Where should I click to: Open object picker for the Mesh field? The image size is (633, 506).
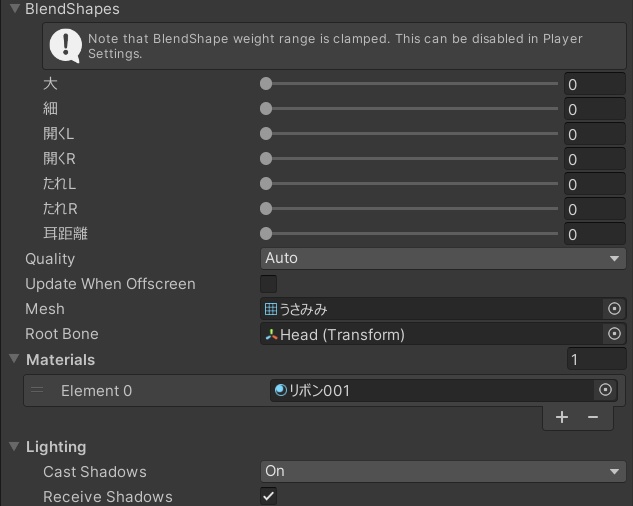pyautogui.click(x=614, y=309)
